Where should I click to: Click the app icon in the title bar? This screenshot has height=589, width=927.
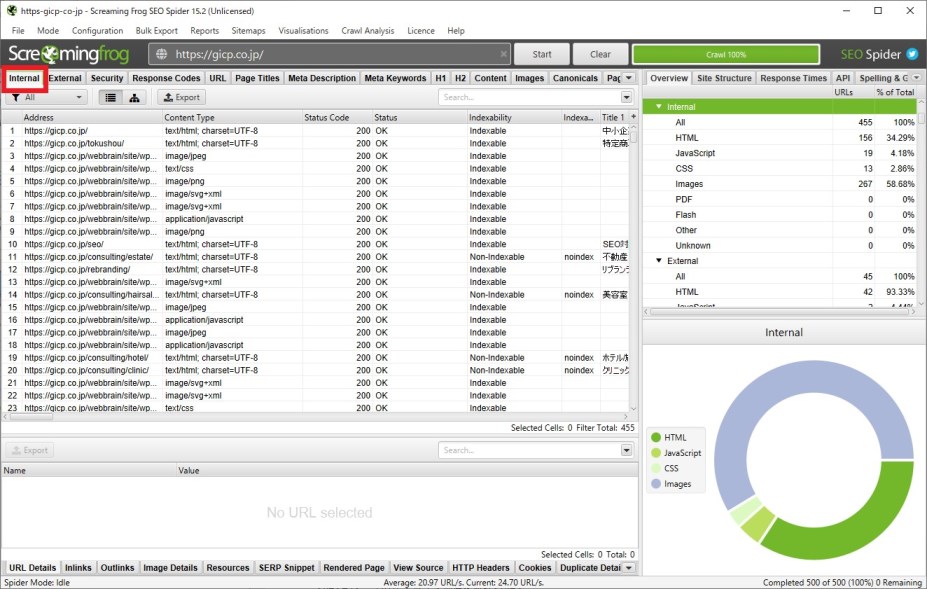point(11,11)
